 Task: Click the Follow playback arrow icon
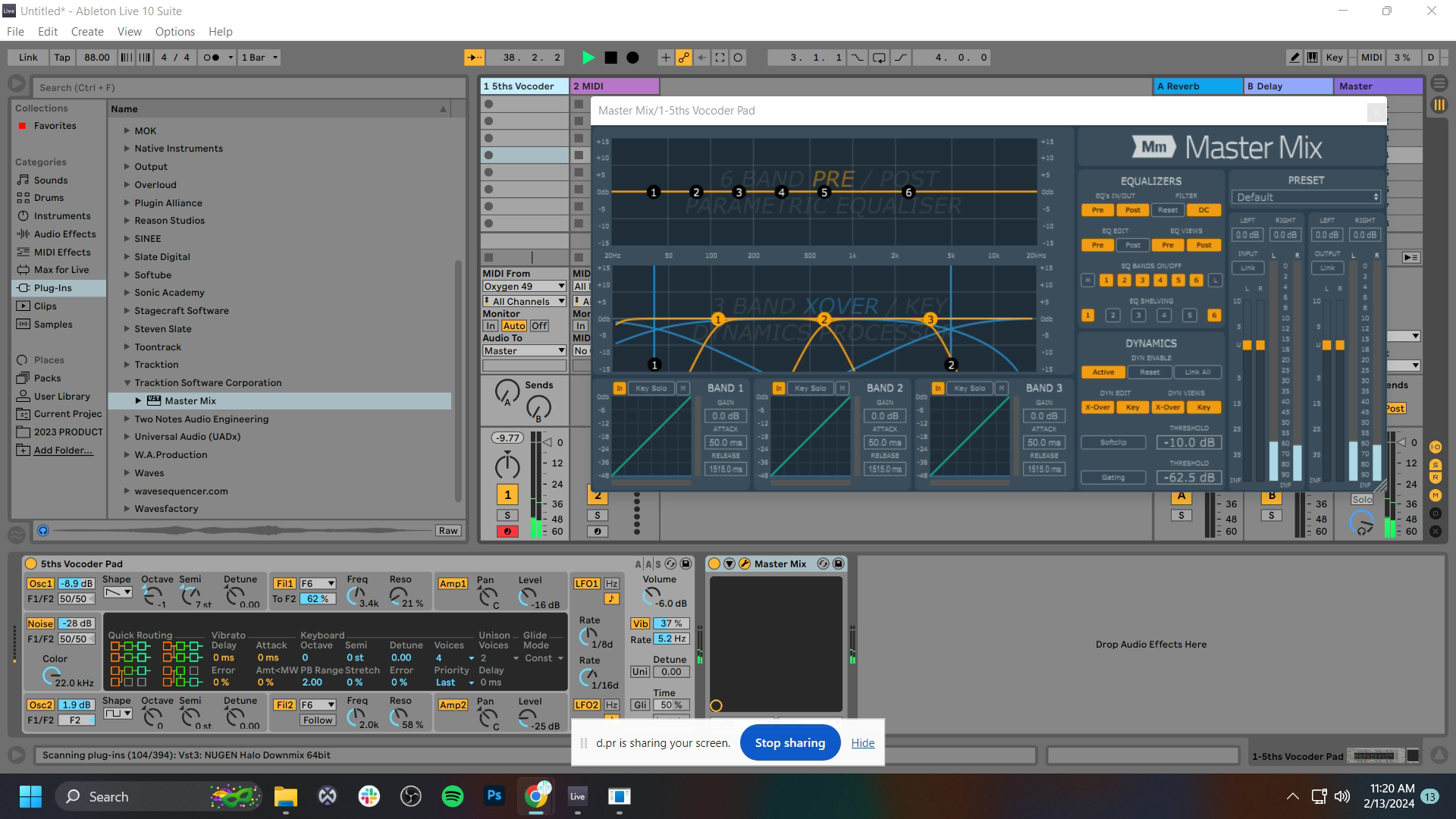coord(474,58)
